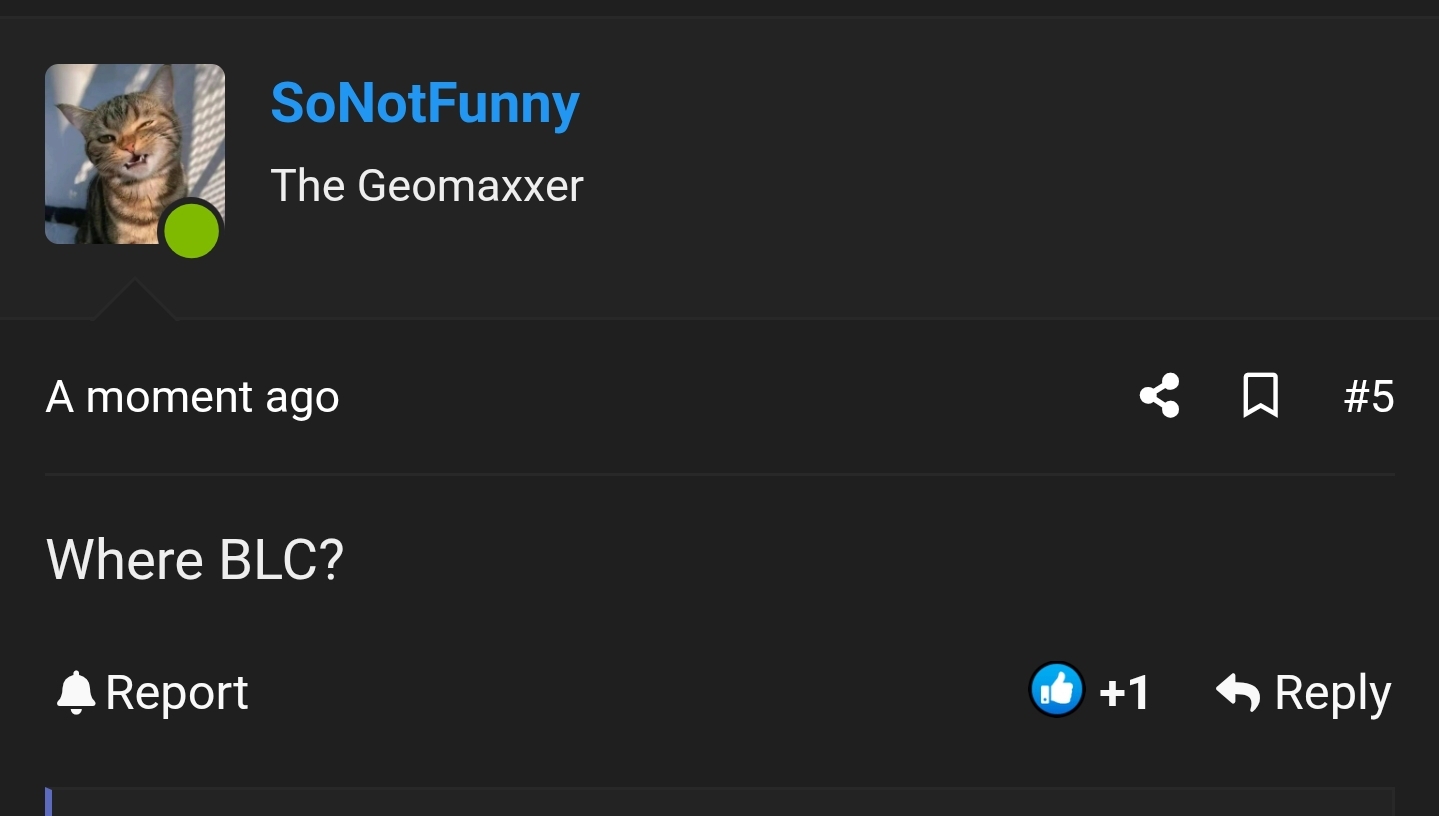Click the blue thumbs-up like icon
This screenshot has height=816, width=1439.
pyautogui.click(x=1056, y=690)
